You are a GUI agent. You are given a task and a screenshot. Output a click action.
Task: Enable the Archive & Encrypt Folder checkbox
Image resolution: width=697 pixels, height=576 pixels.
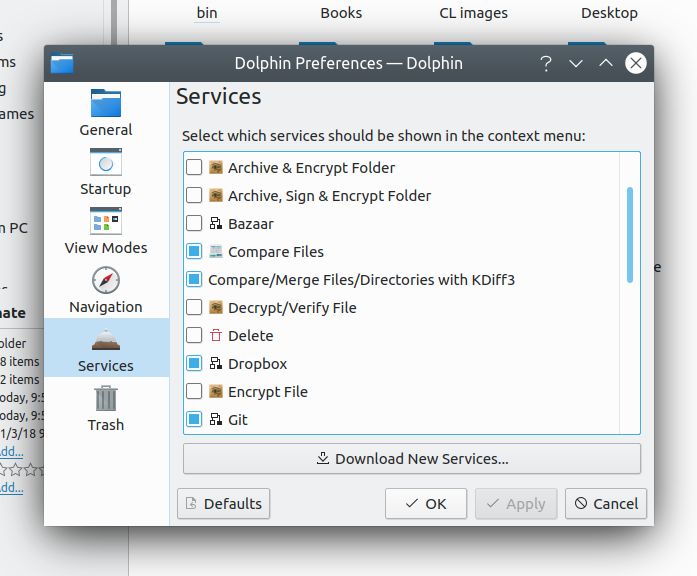(194, 168)
